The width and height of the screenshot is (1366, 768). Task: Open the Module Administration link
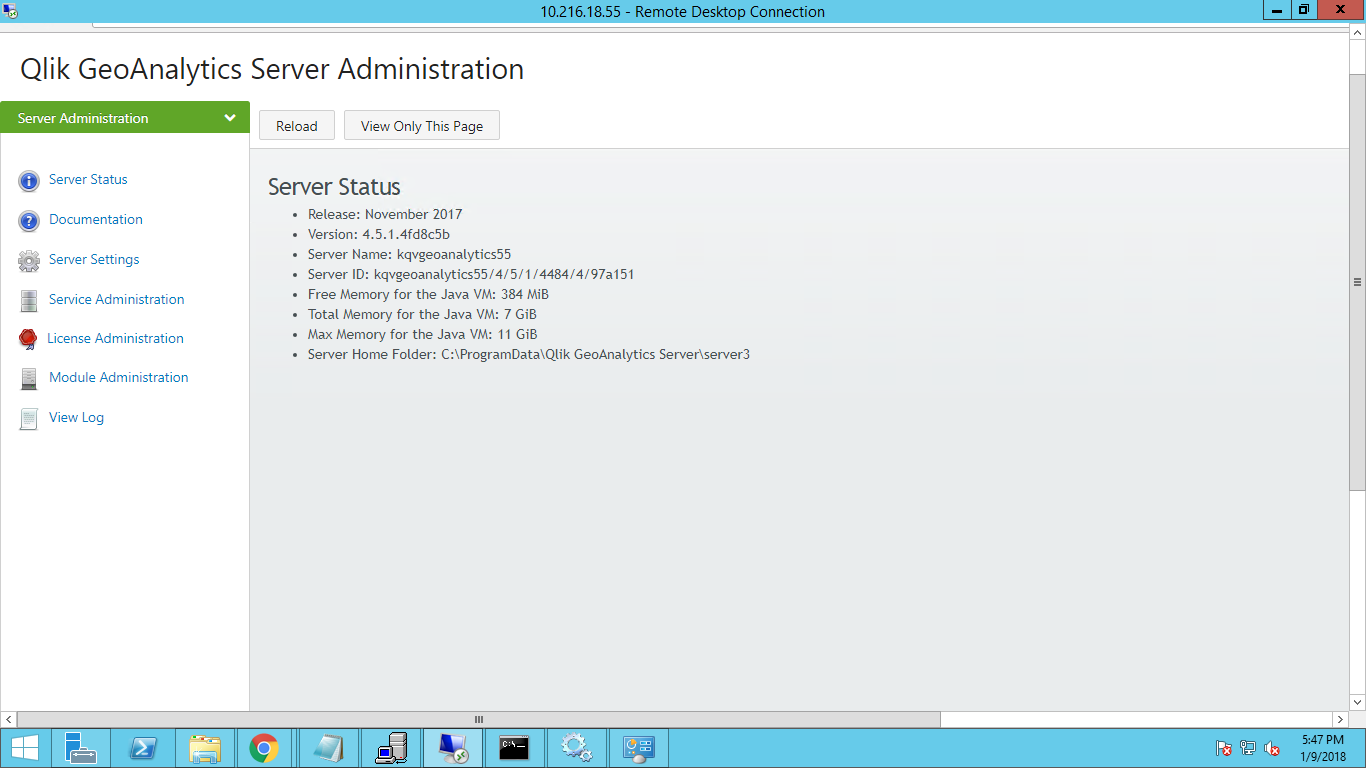[x=118, y=377]
